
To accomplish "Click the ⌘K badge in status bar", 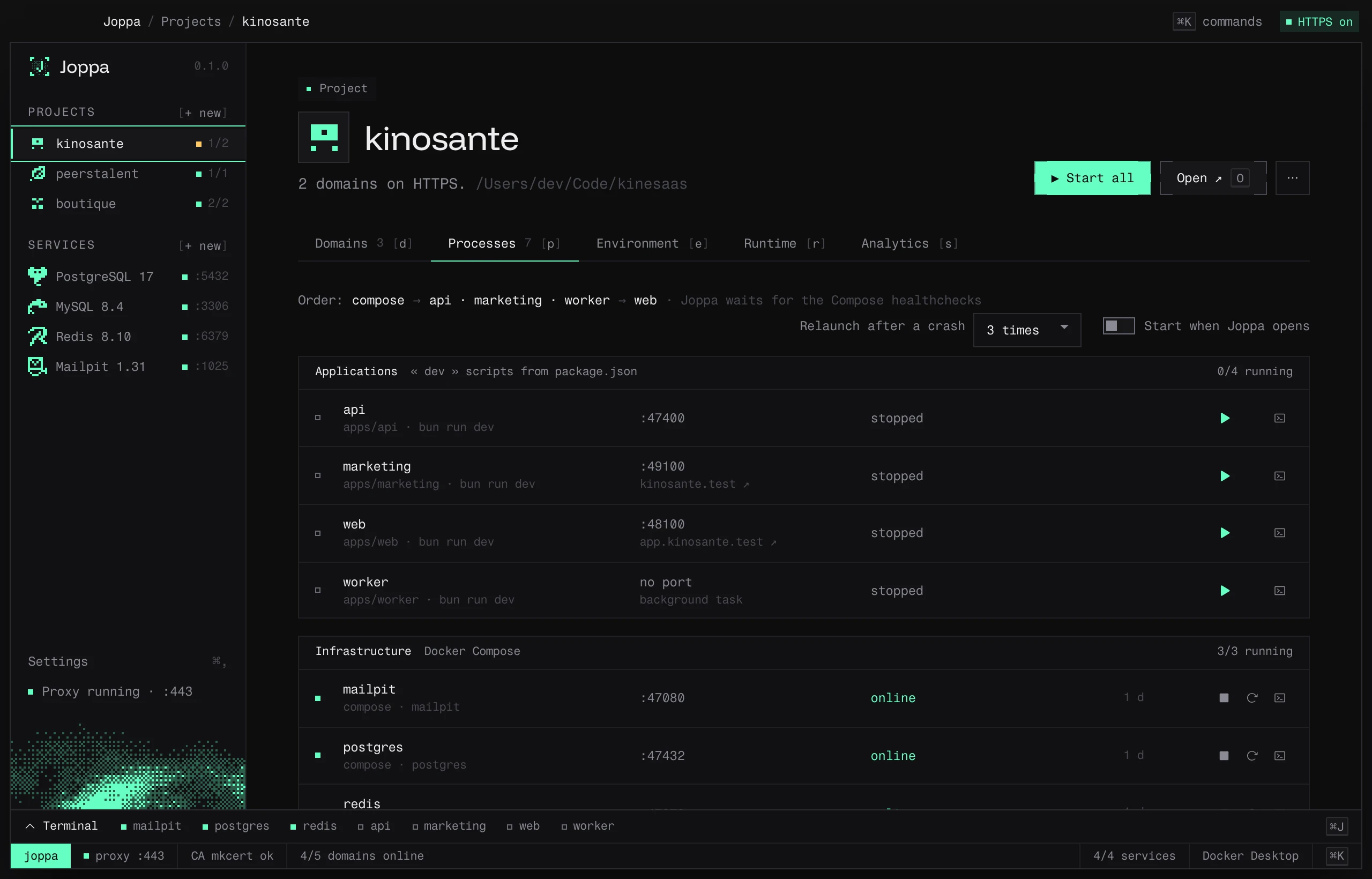I will coord(1336,855).
